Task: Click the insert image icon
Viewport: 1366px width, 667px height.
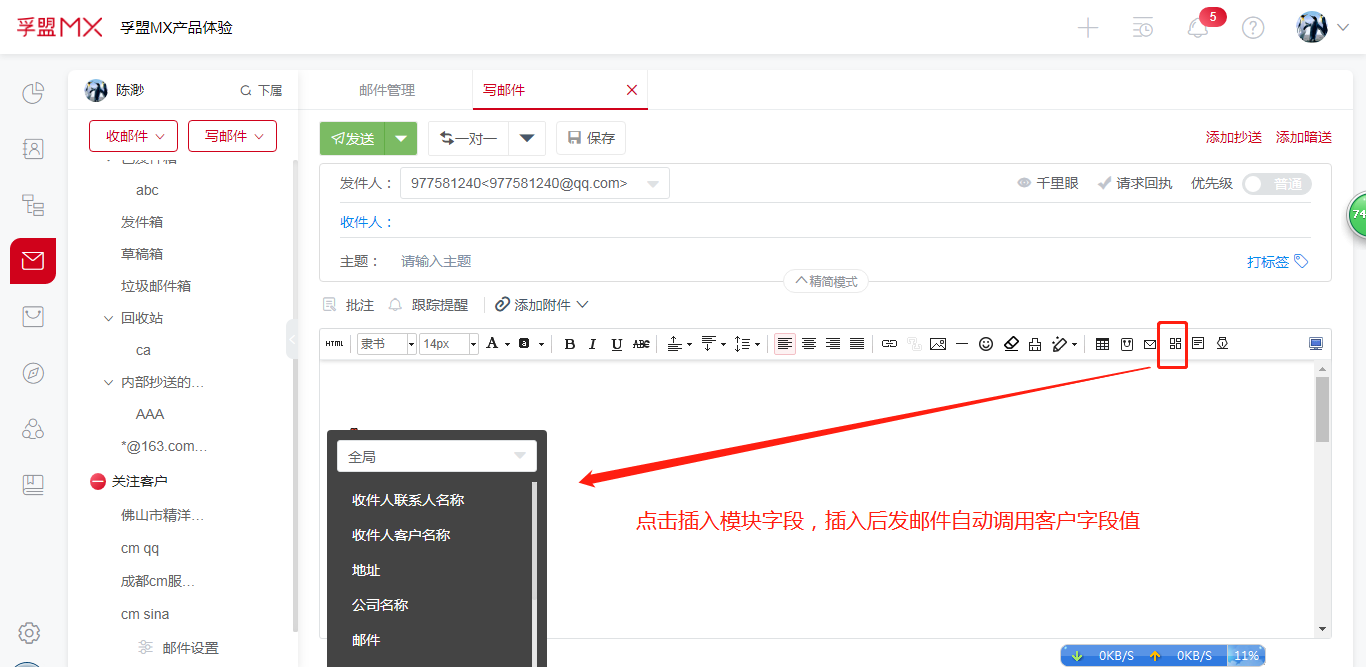Action: click(937, 344)
